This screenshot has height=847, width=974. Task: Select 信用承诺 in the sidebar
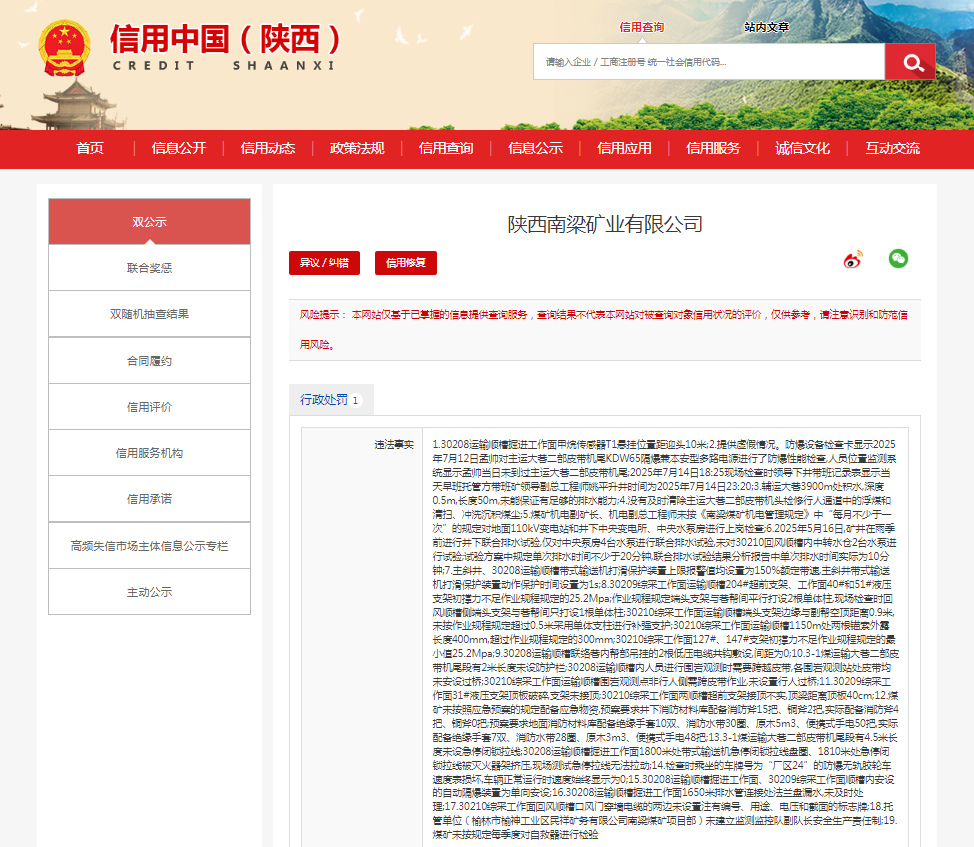pyautogui.click(x=150, y=499)
